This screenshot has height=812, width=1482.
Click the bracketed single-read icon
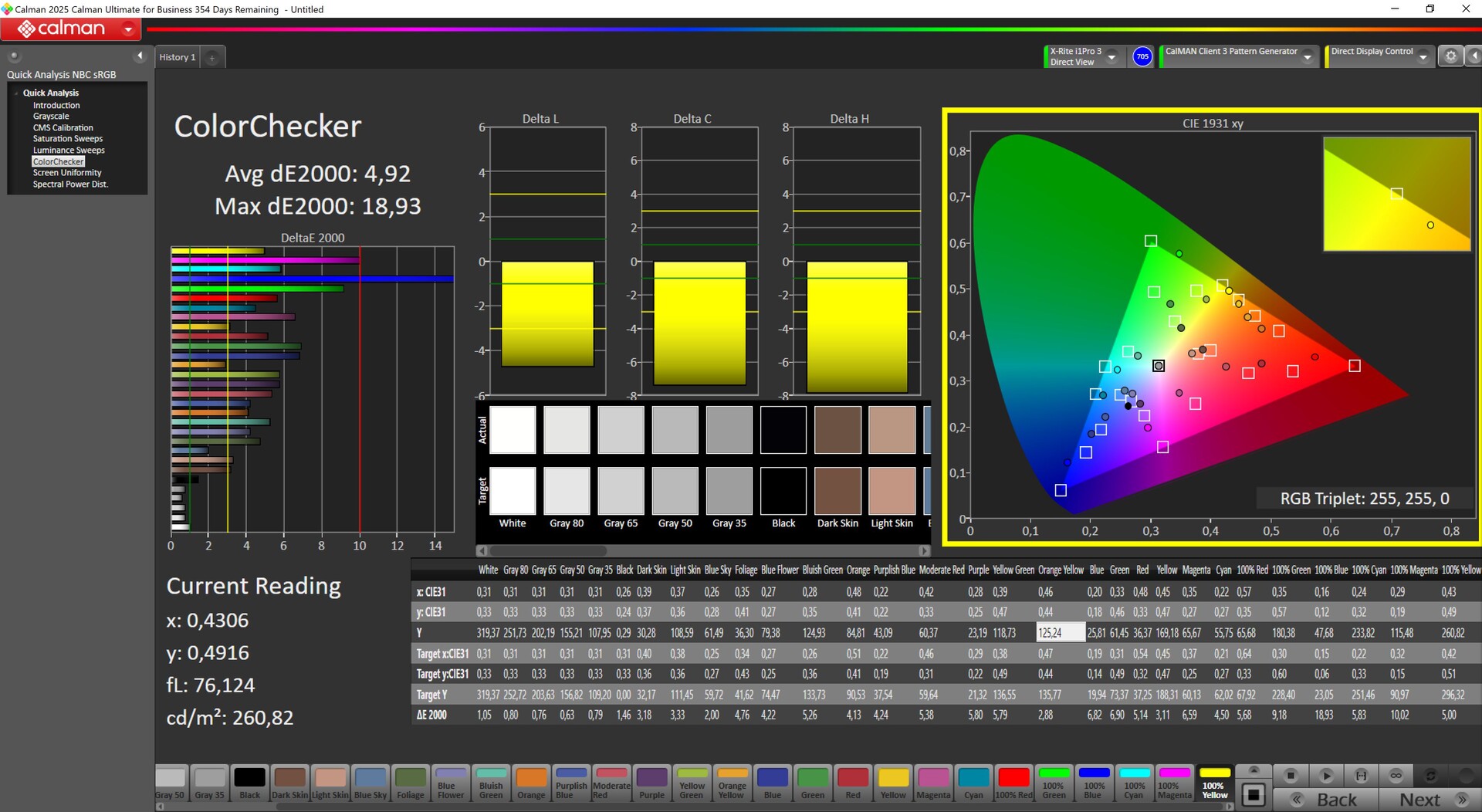point(1361,775)
